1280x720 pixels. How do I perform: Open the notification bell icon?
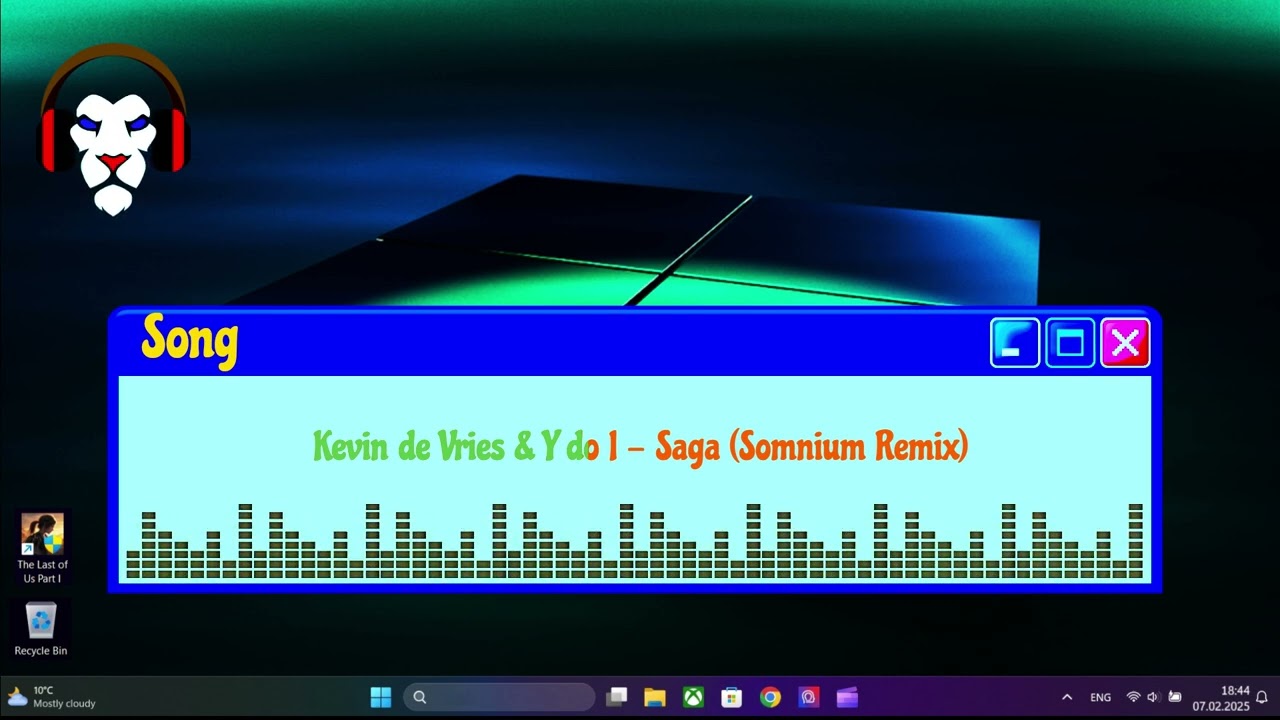point(1262,697)
